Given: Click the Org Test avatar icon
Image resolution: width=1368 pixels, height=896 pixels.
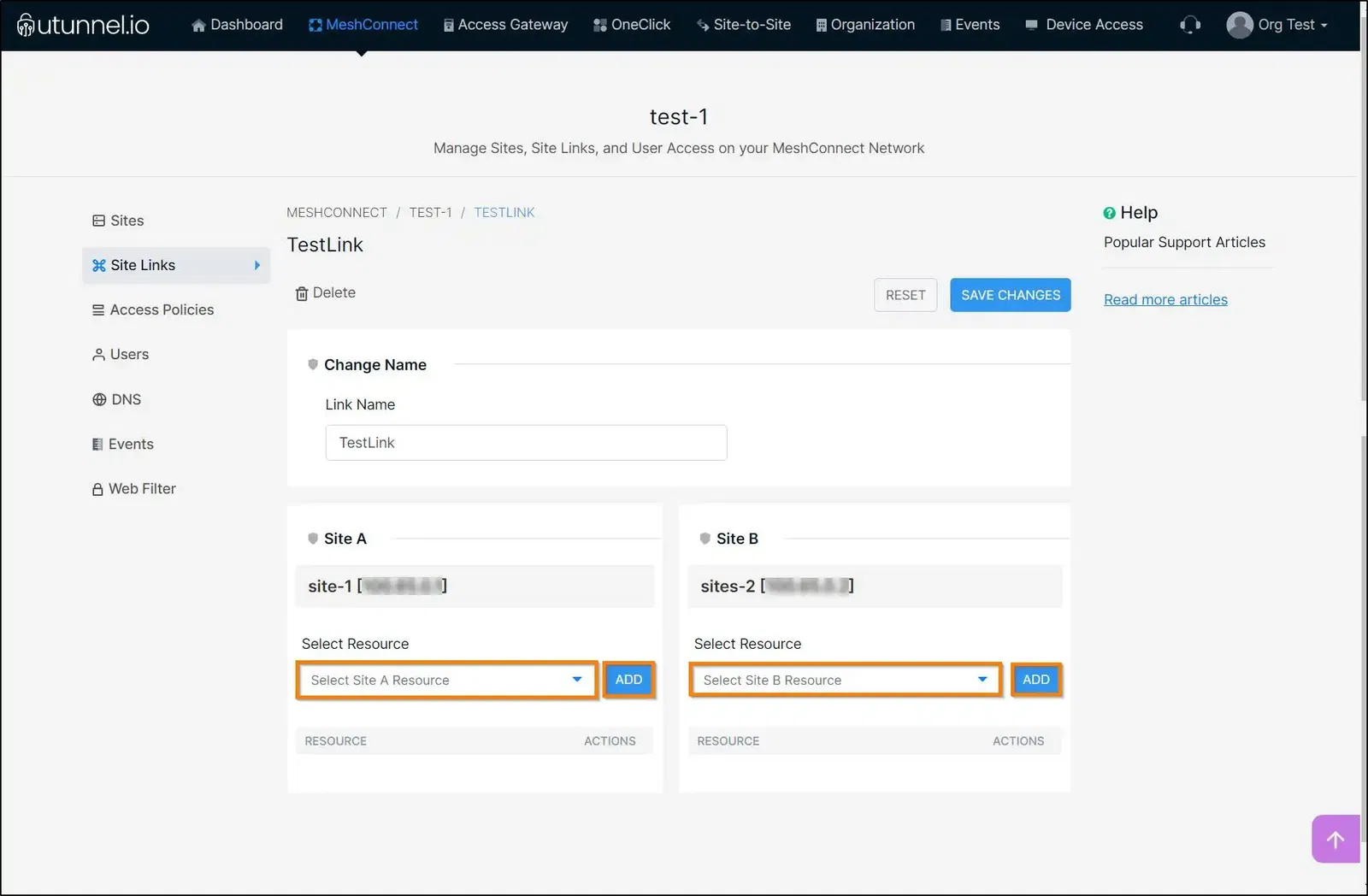Looking at the screenshot, I should pyautogui.click(x=1239, y=25).
